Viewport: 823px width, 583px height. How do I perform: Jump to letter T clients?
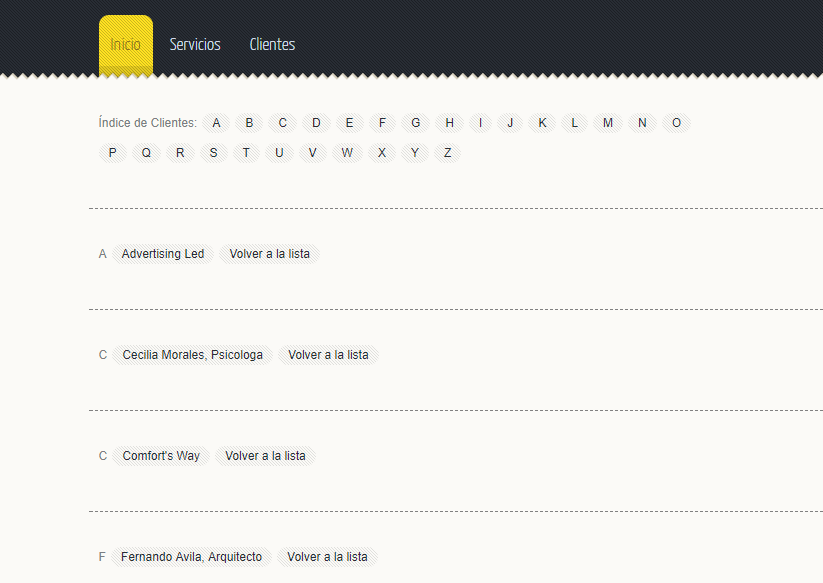[246, 153]
